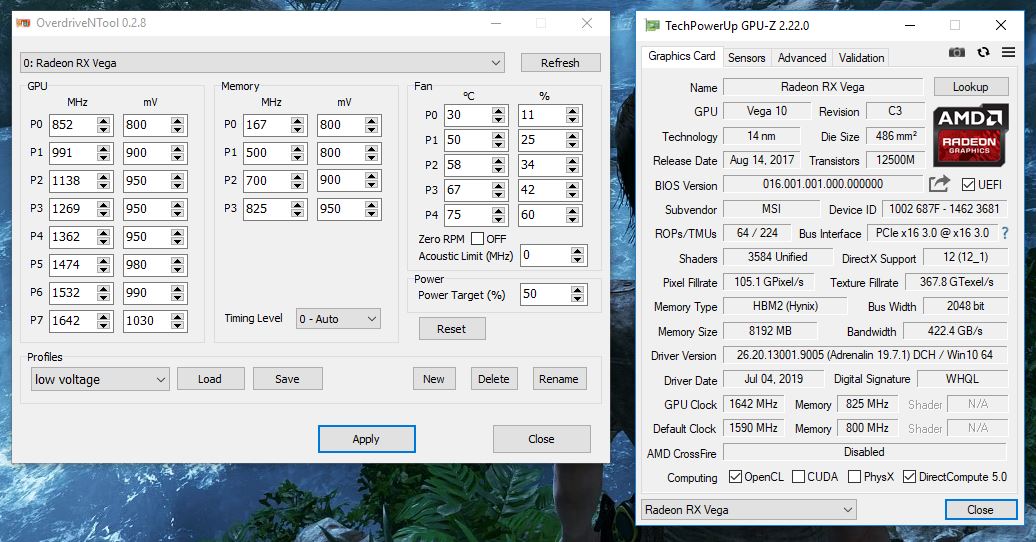Delete the selected profile
Viewport: 1036px width, 542px height.
pyautogui.click(x=494, y=379)
